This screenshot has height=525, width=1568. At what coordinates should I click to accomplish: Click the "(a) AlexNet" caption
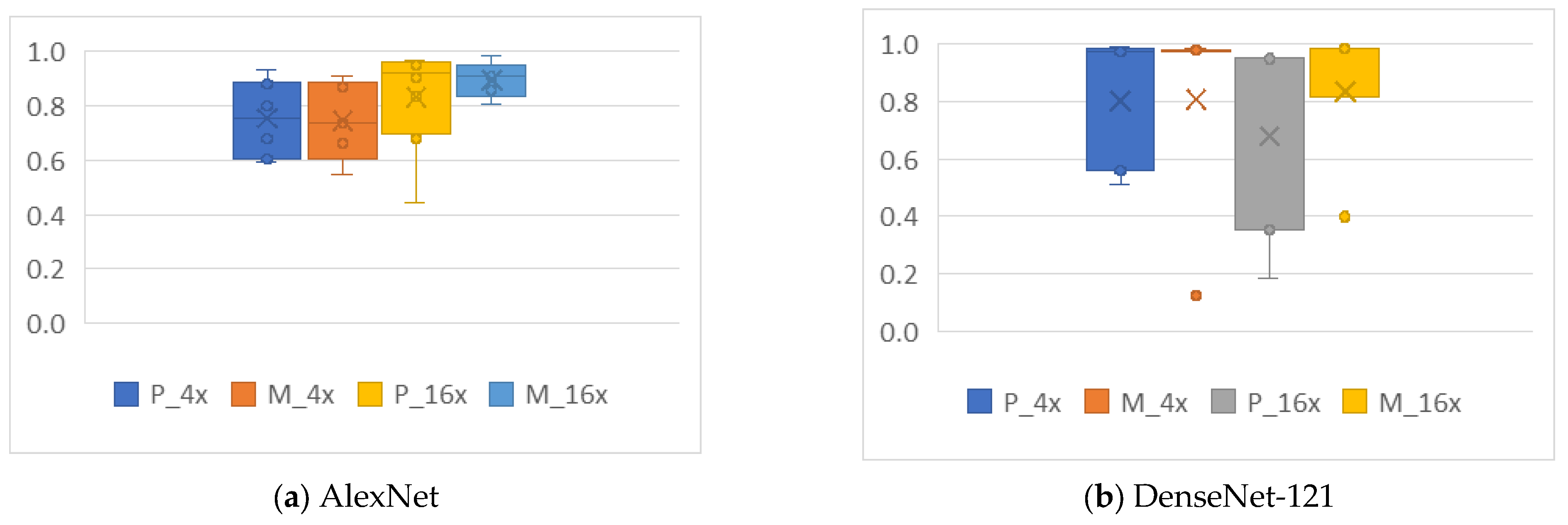click(356, 496)
